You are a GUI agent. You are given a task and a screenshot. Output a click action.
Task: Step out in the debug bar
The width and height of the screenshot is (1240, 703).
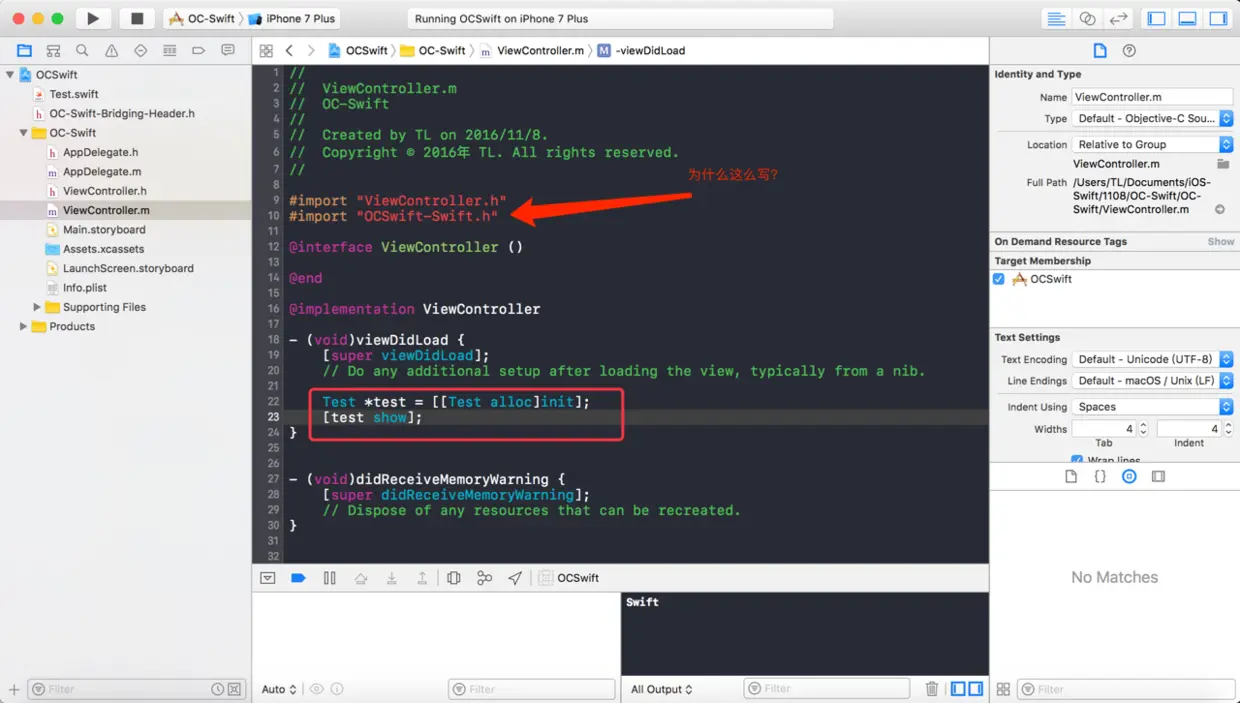coord(422,578)
